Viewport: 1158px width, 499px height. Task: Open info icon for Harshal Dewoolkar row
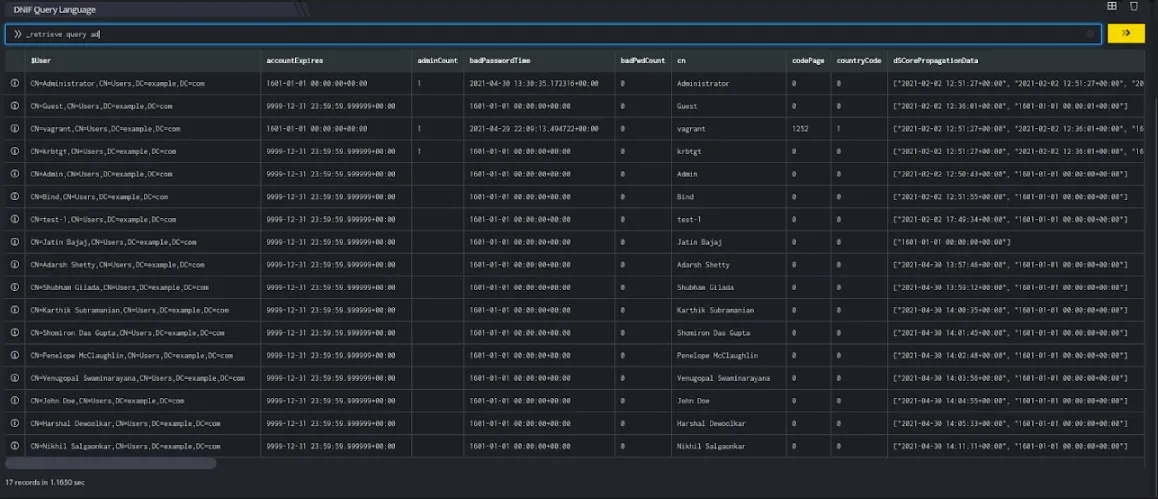click(14, 424)
